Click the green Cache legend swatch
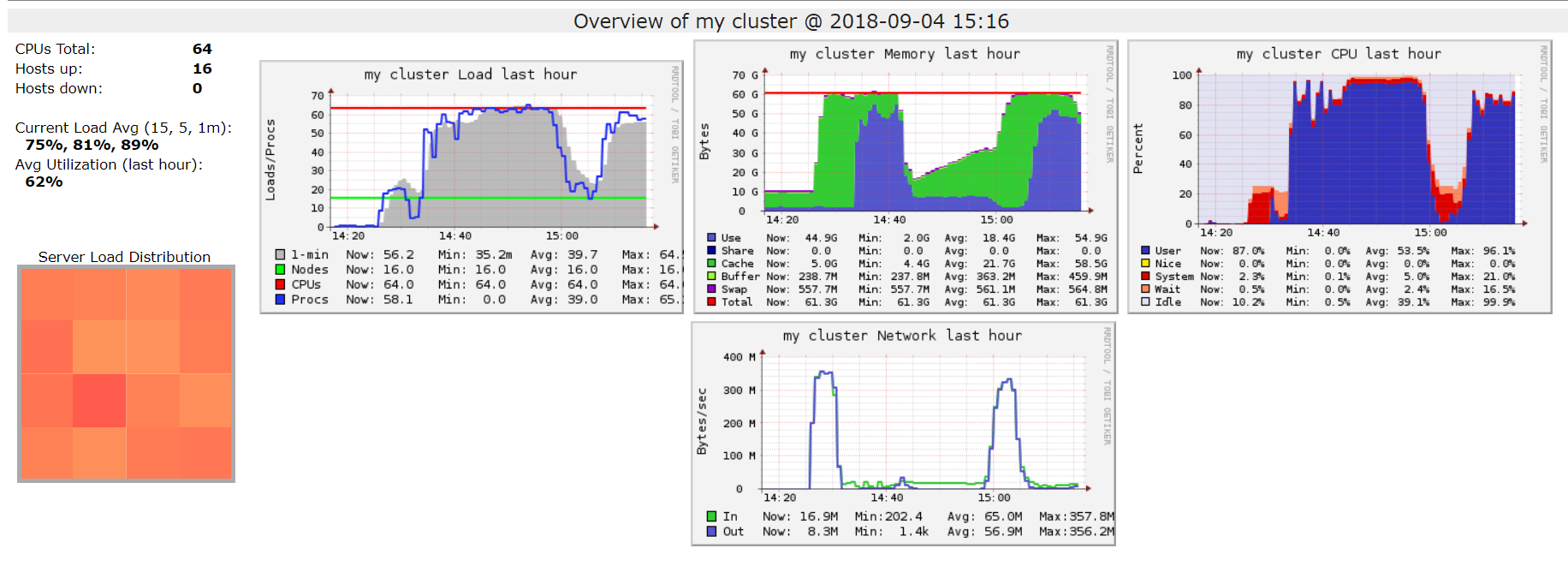The width and height of the screenshot is (1568, 566). (x=711, y=264)
